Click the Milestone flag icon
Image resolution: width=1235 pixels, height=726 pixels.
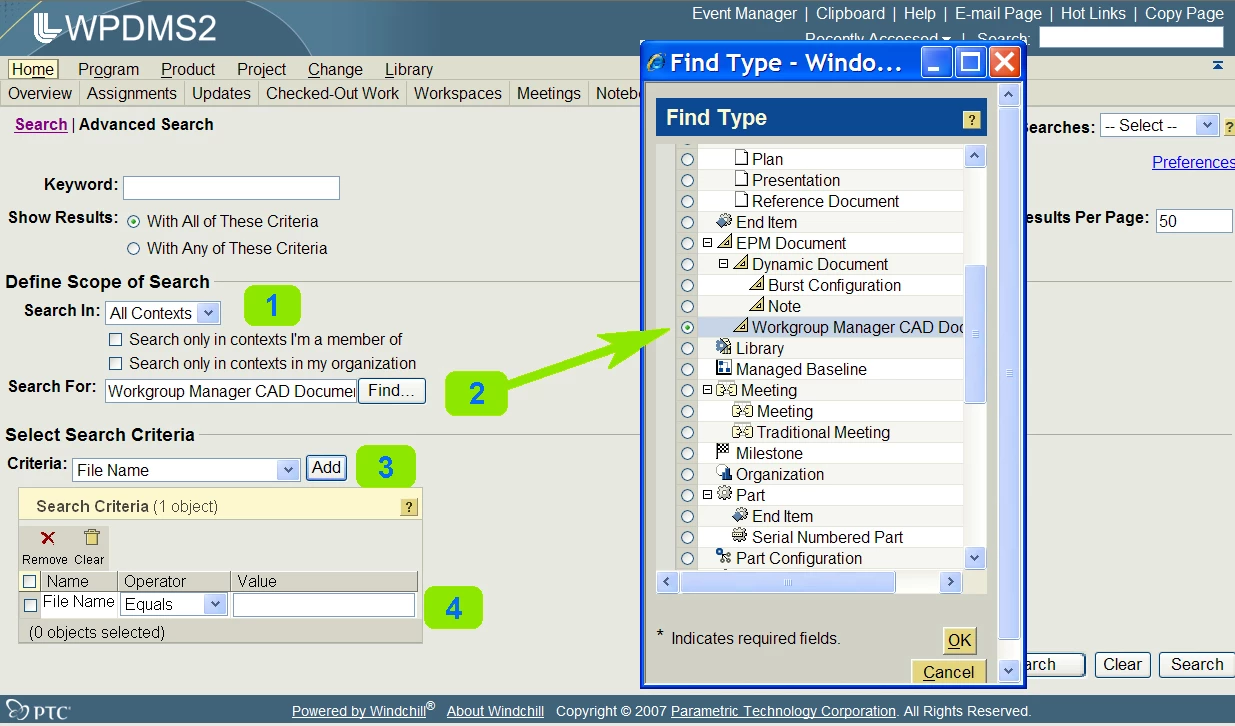pyautogui.click(x=724, y=452)
